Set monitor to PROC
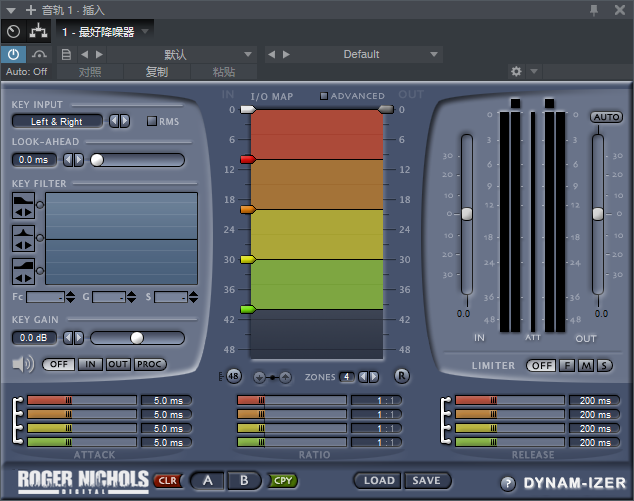 pos(150,364)
